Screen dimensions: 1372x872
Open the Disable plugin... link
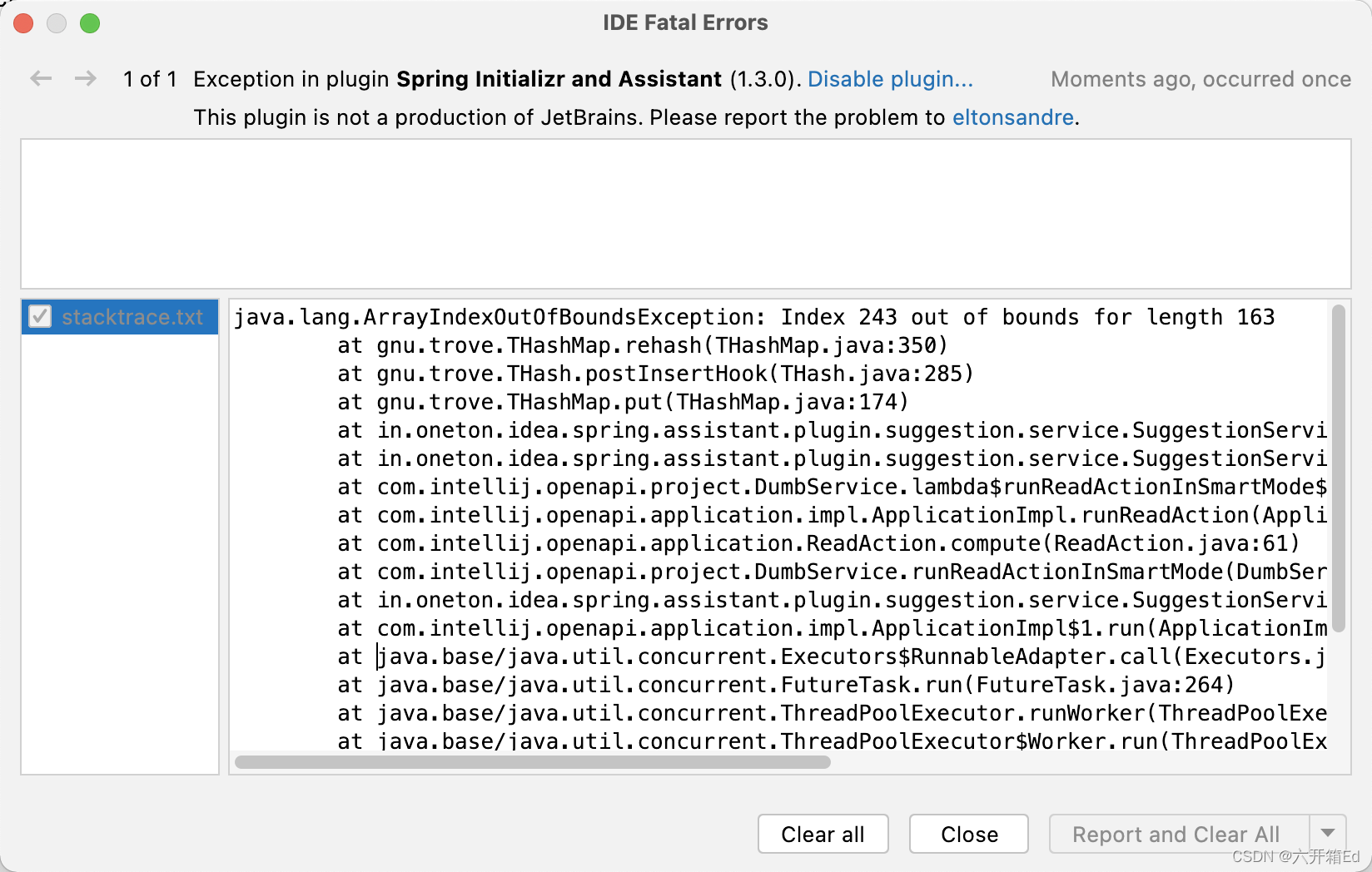890,79
